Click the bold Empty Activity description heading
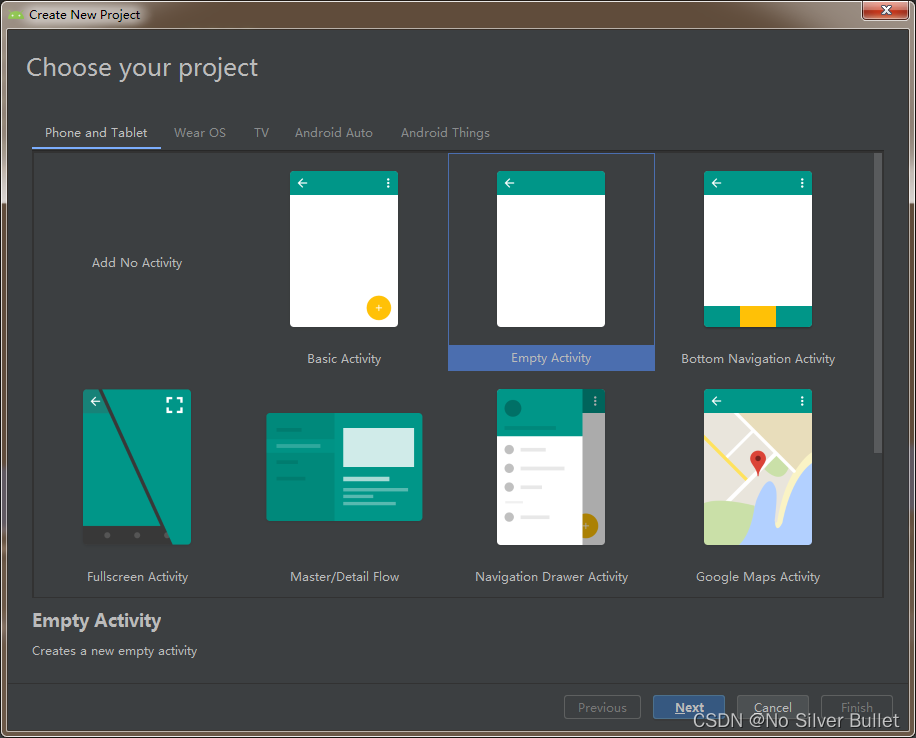916x738 pixels. click(x=96, y=621)
